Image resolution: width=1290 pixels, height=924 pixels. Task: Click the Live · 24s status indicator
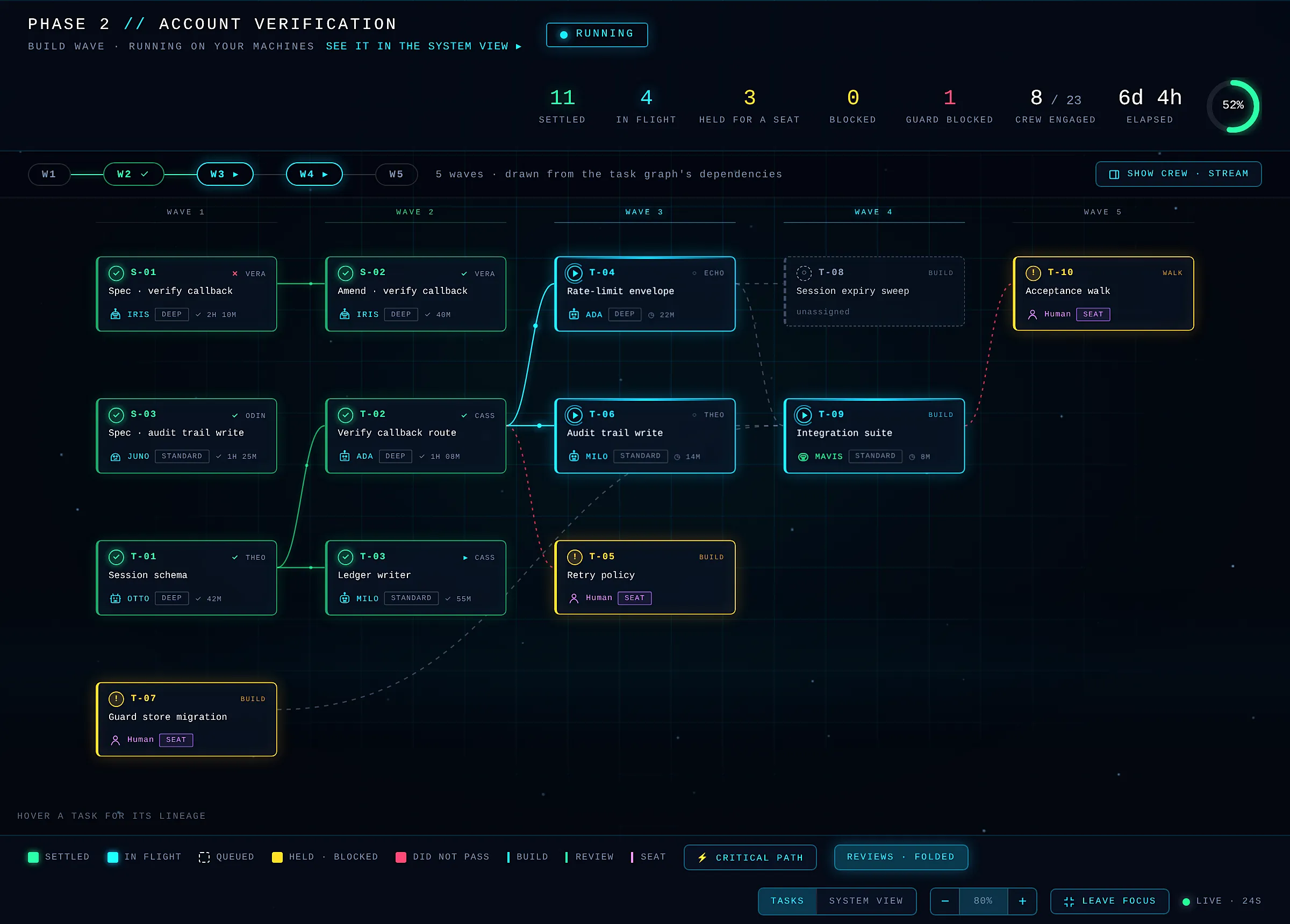tap(1221, 901)
